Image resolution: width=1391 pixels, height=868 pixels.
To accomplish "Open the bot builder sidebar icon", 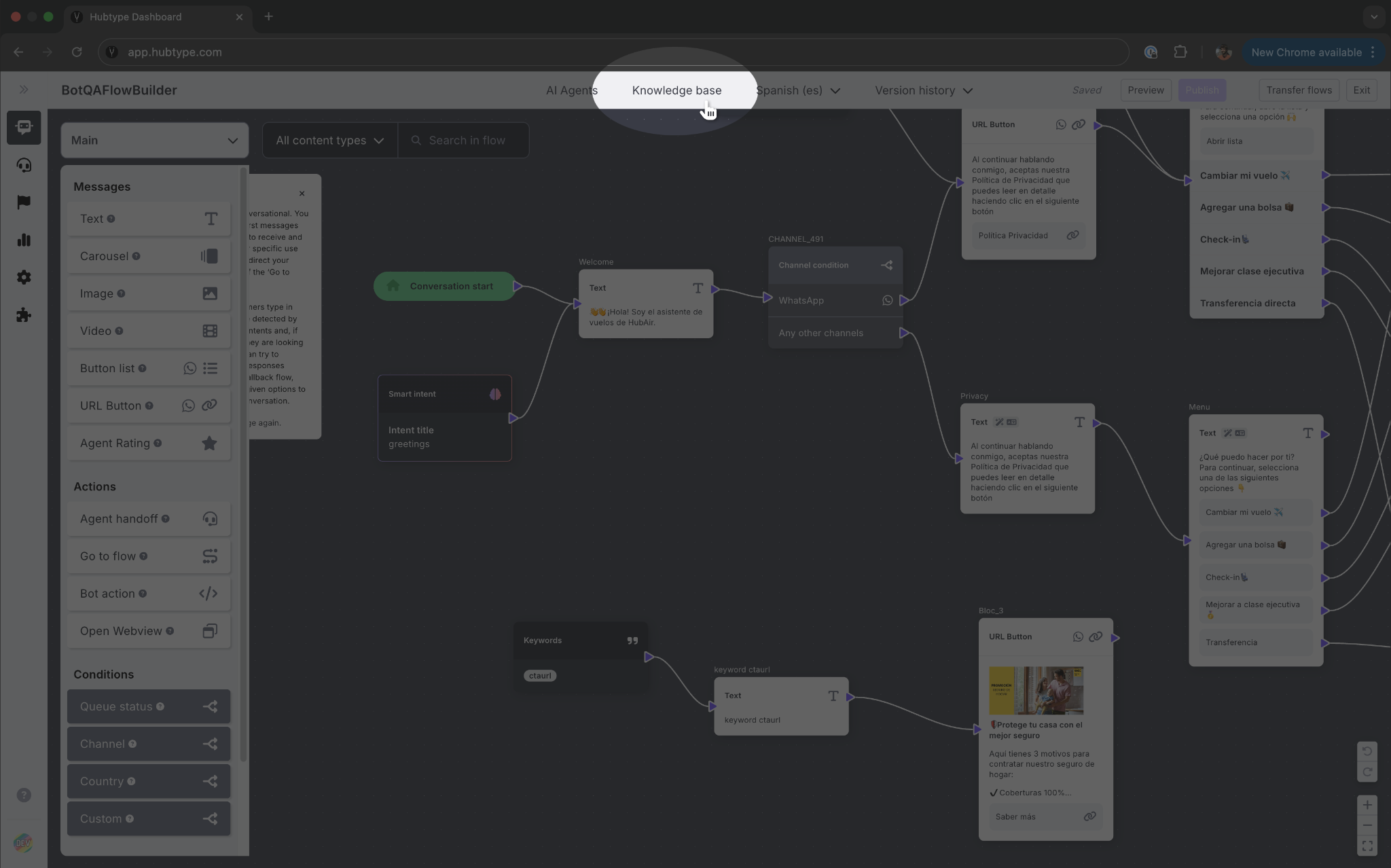I will [x=24, y=128].
